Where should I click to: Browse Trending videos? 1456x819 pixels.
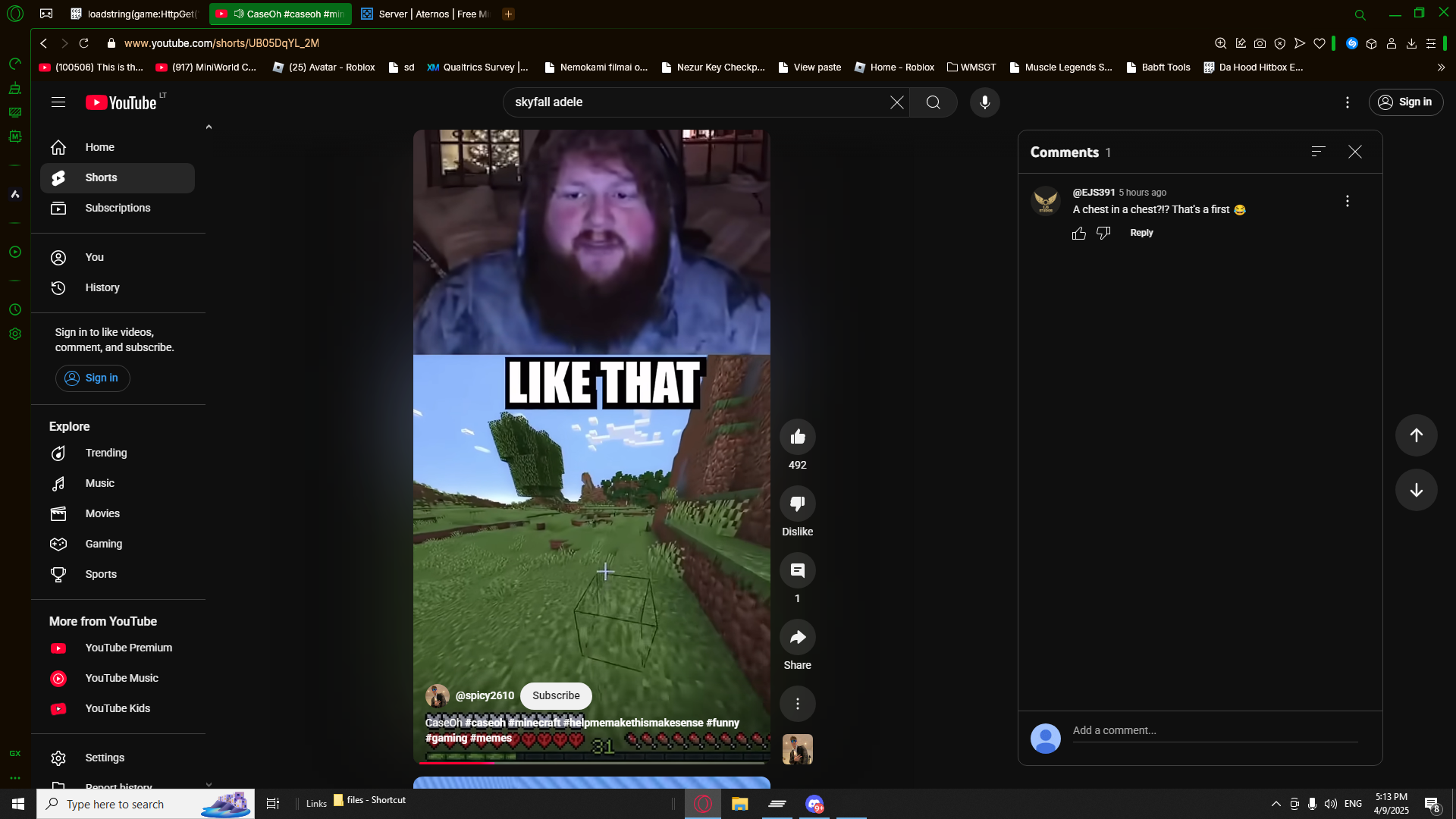(118, 453)
